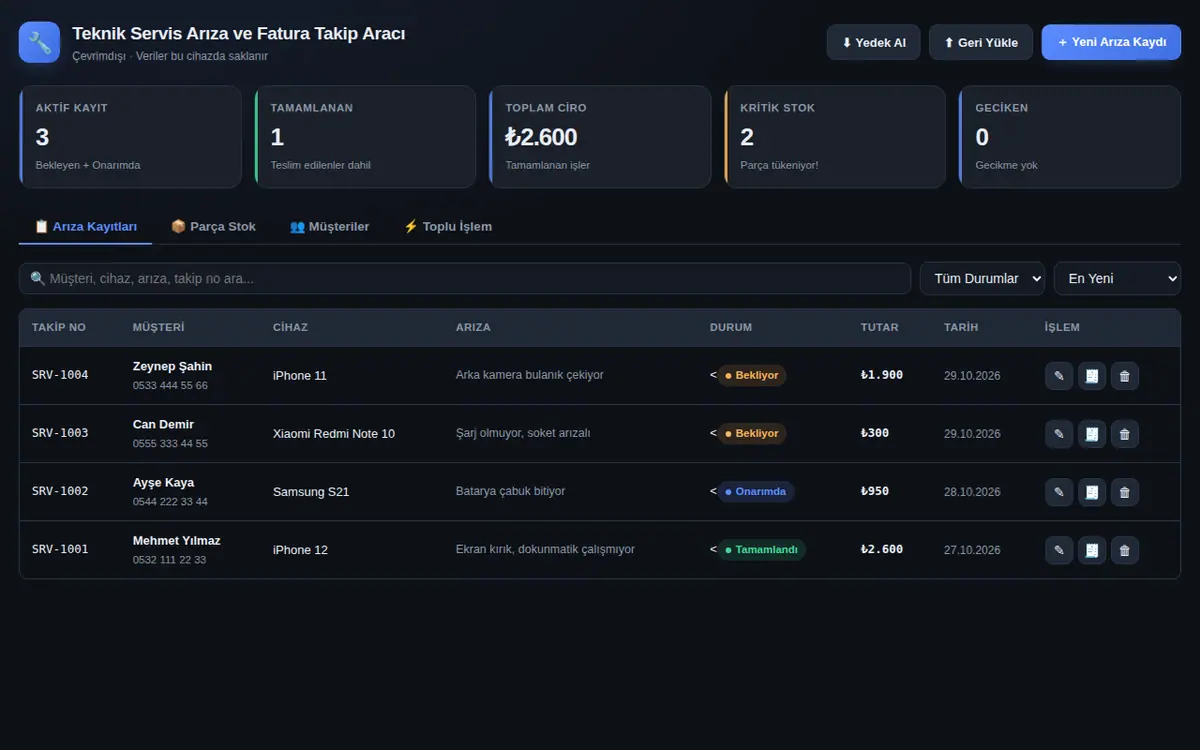Image resolution: width=1200 pixels, height=750 pixels.
Task: Click the Tarih column header
Action: point(961,328)
